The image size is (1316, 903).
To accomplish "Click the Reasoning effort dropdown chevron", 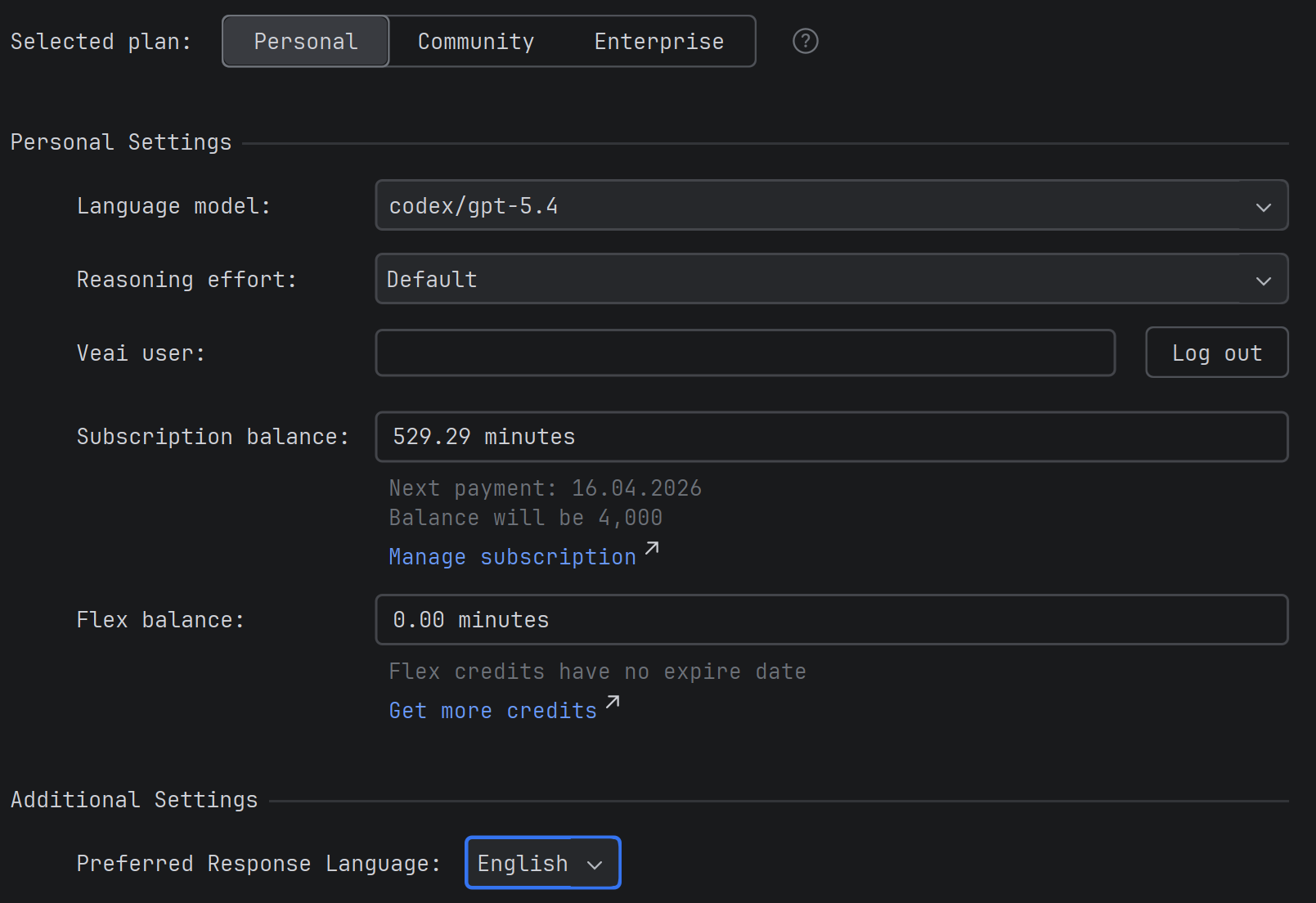I will (1262, 279).
